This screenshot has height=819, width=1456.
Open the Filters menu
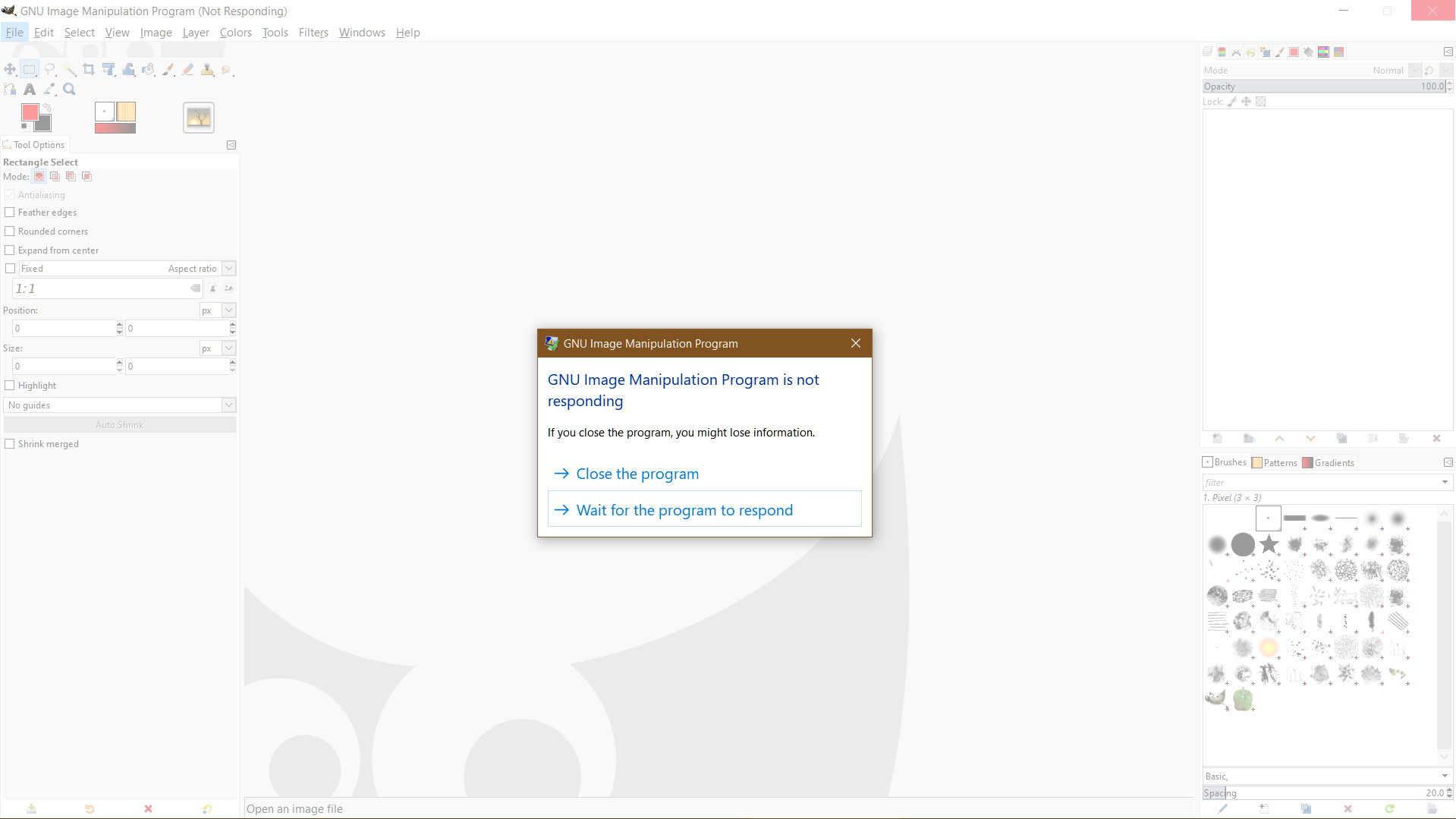point(313,33)
